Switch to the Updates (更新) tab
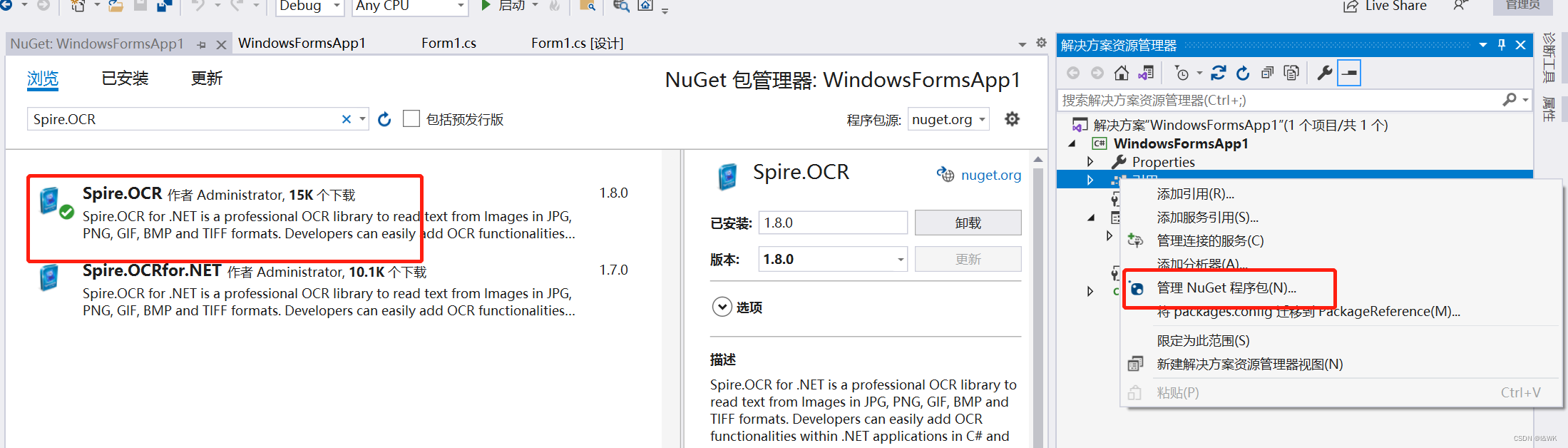 [x=207, y=78]
